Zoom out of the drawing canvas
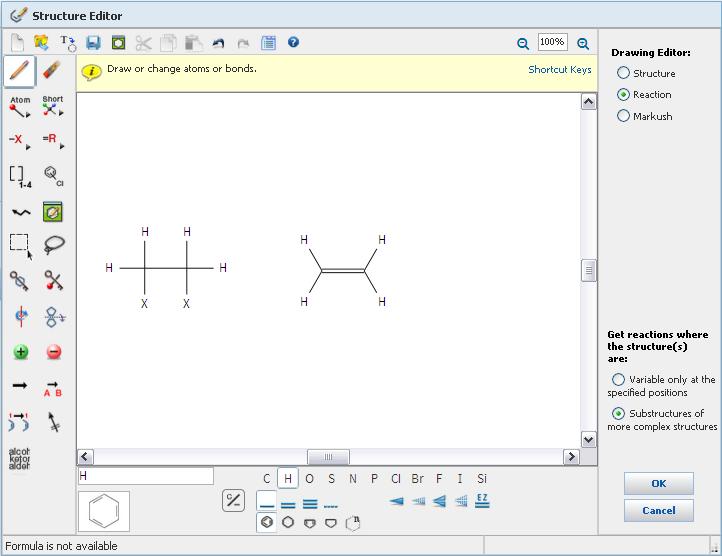The height and width of the screenshot is (556, 722). pyautogui.click(x=523, y=44)
